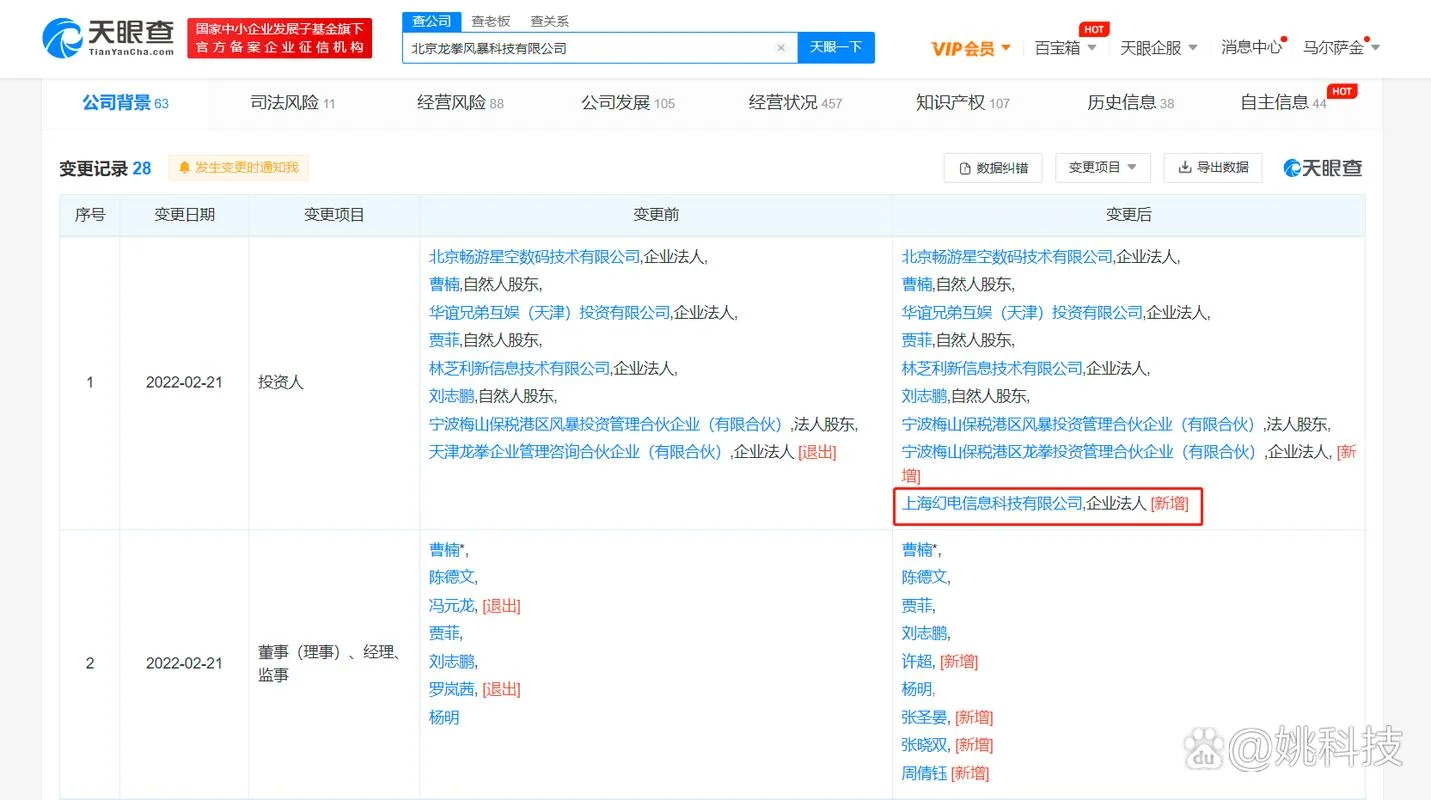This screenshot has width=1431, height=800.
Task: Click the official credit agency red banner
Action: (x=279, y=38)
